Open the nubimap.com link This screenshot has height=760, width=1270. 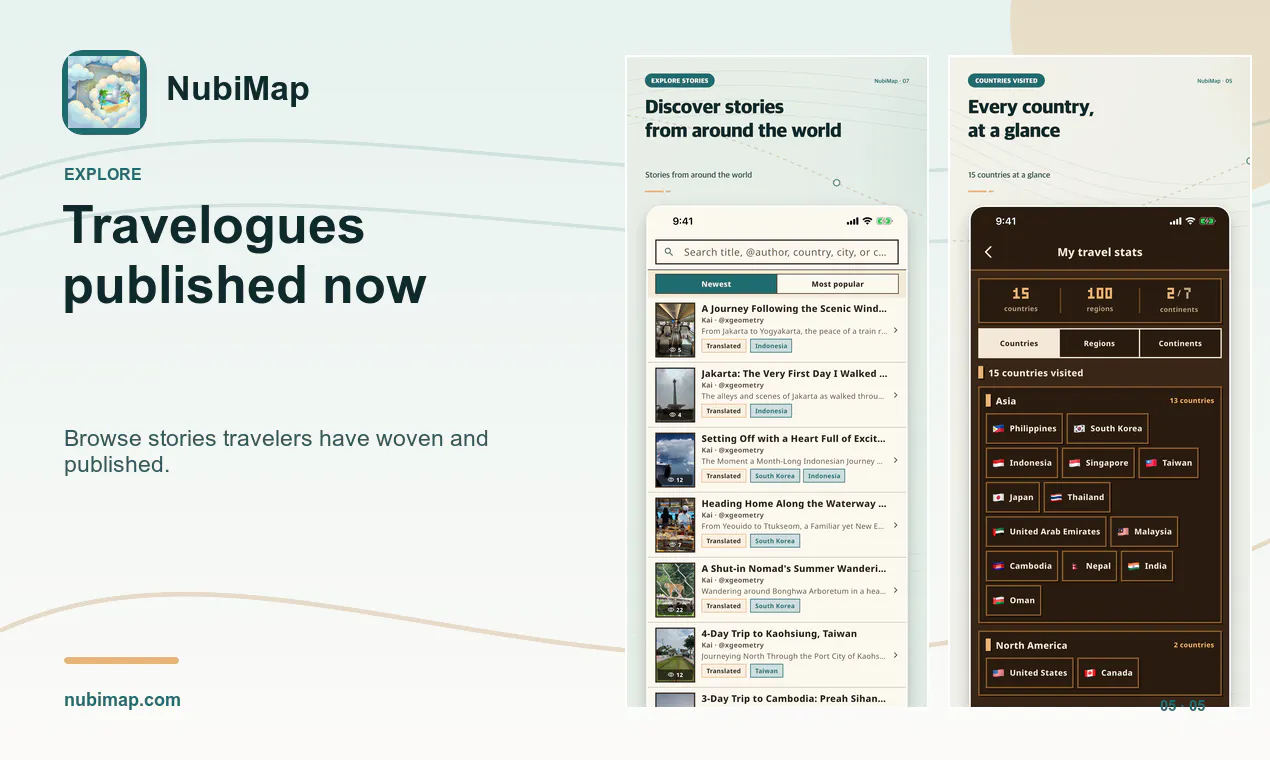click(122, 700)
